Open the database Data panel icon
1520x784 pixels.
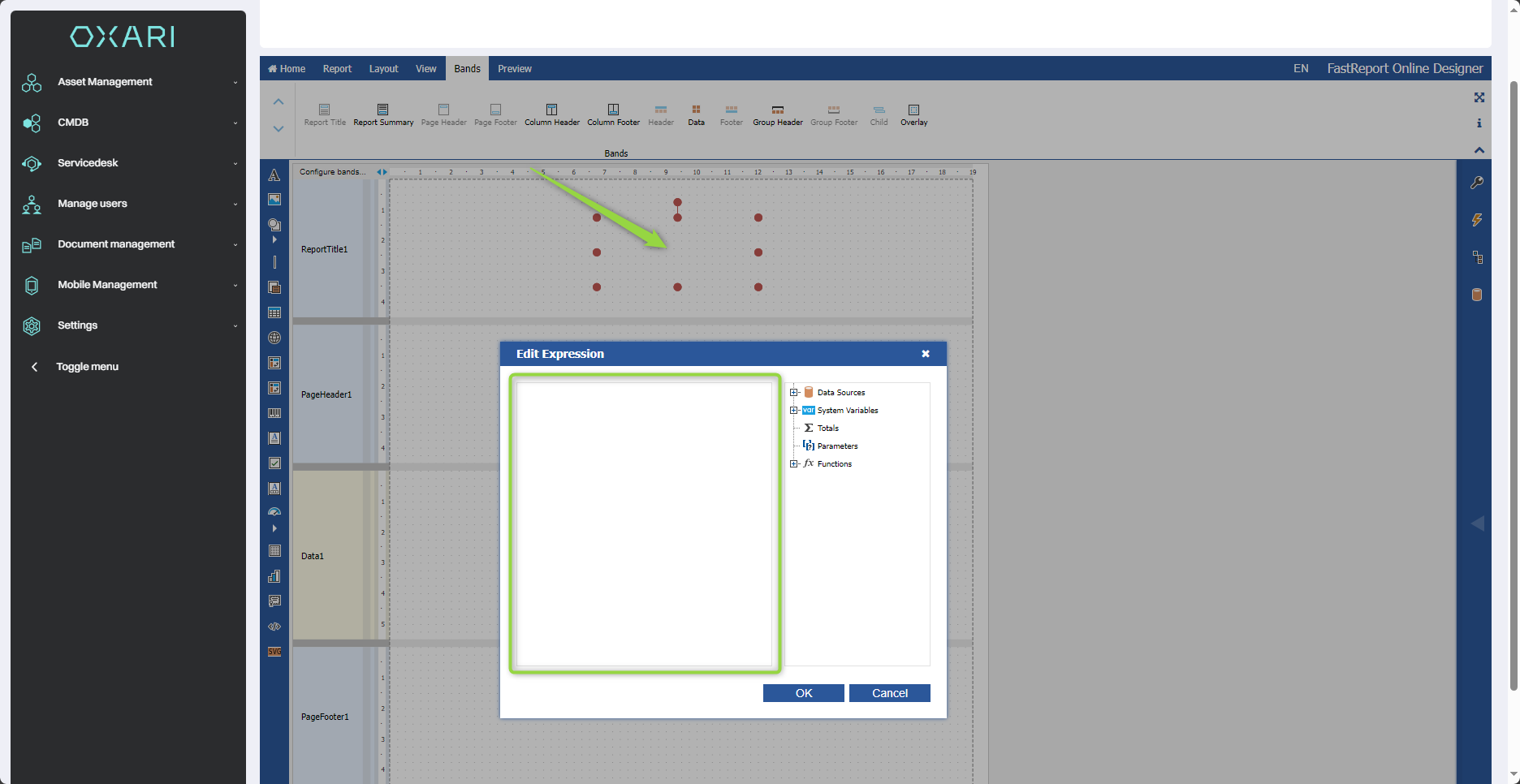(x=1477, y=295)
